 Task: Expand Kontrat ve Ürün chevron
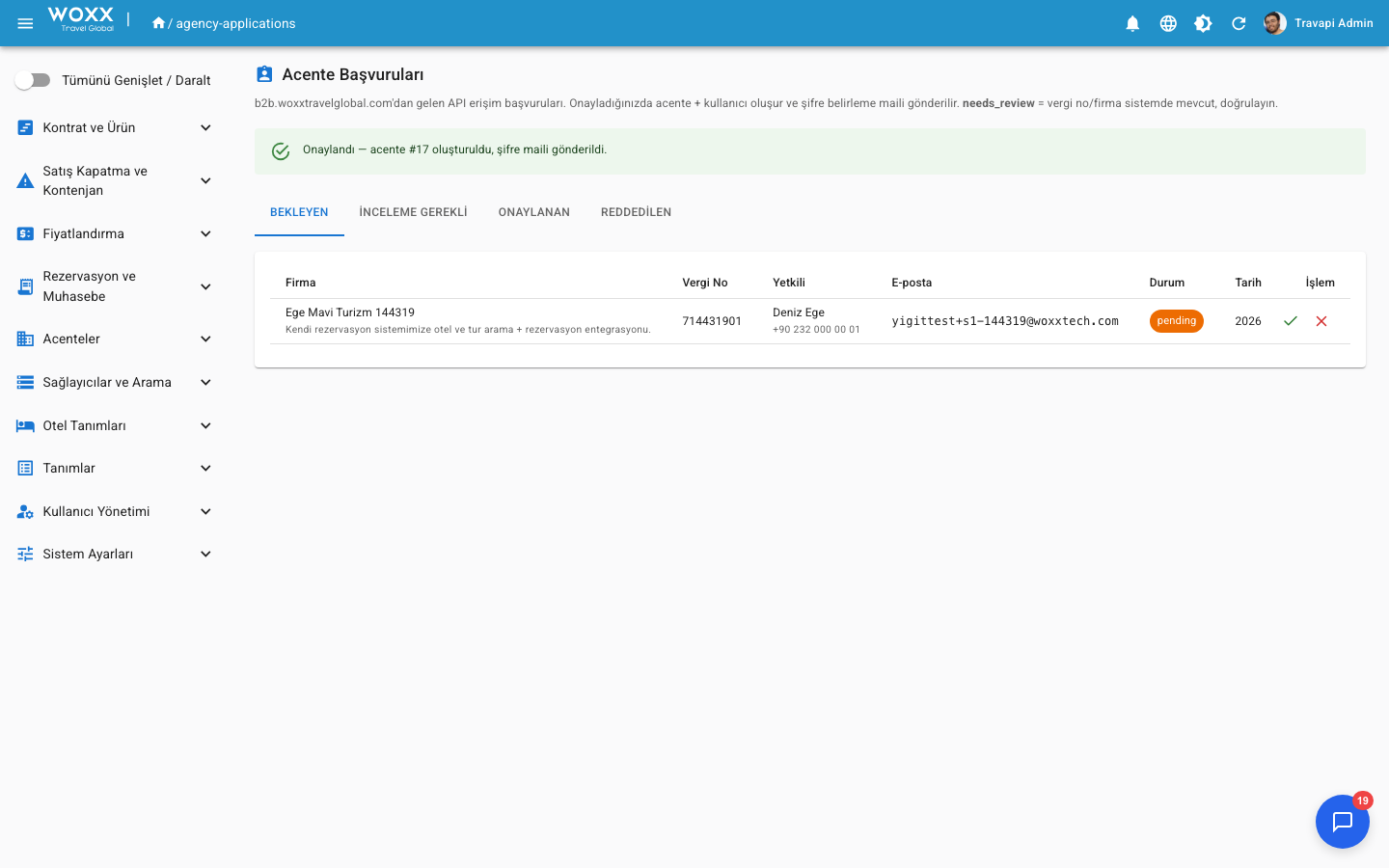coord(205,127)
